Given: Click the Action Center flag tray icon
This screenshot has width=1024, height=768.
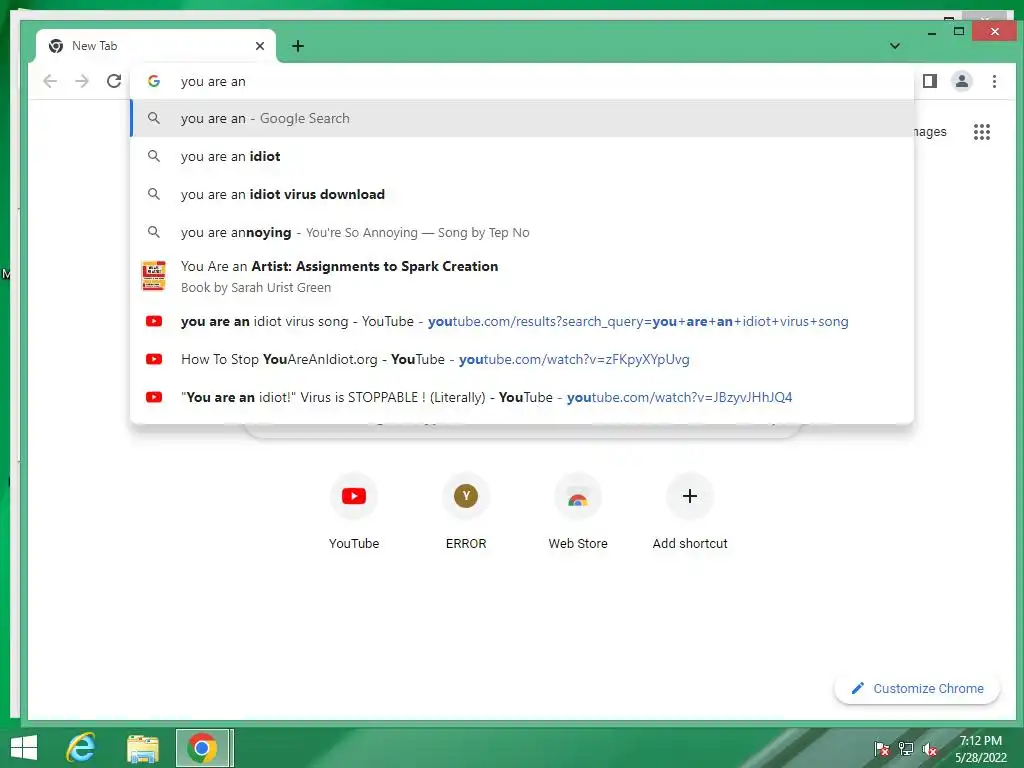Looking at the screenshot, I should pos(882,749).
